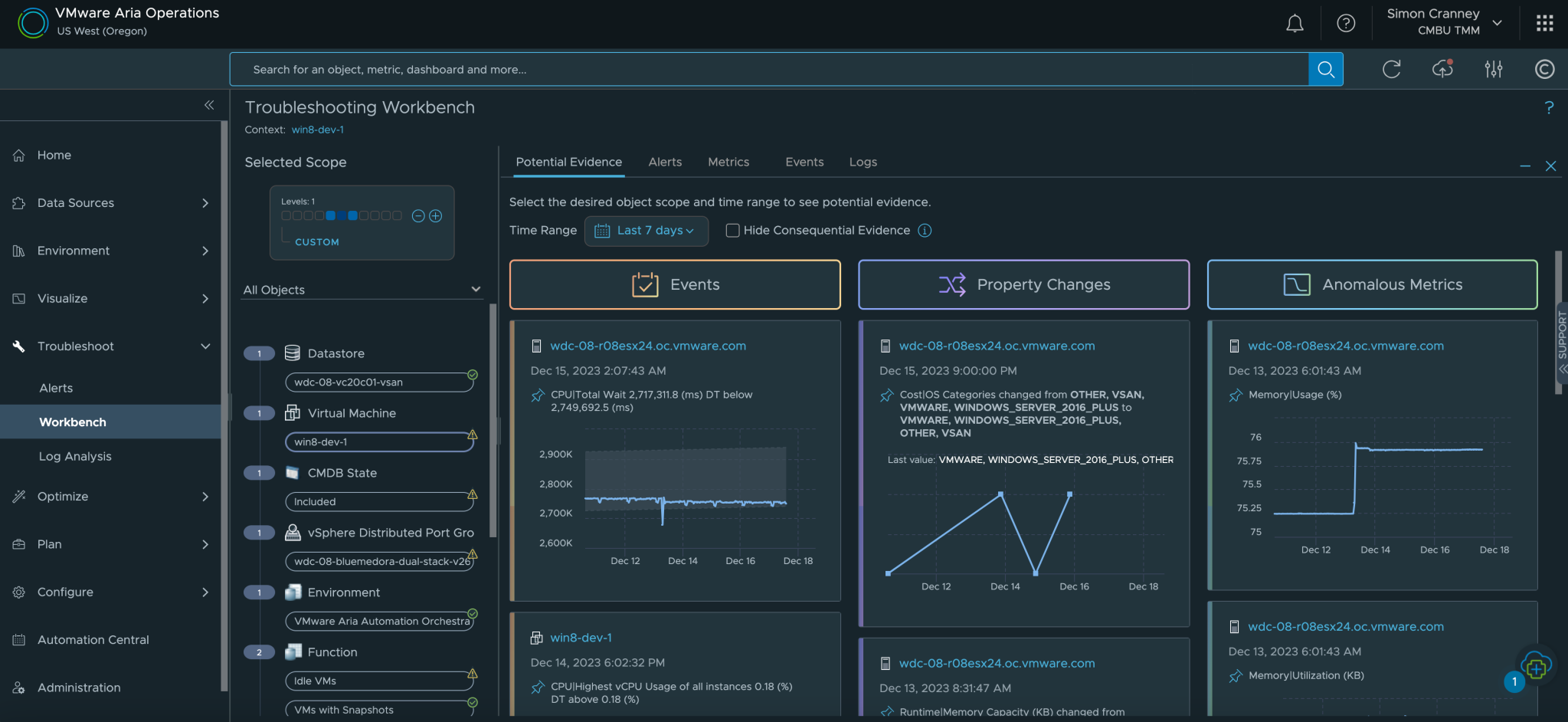Expand the All Objects dropdown
This screenshot has height=722, width=1568.
point(476,289)
